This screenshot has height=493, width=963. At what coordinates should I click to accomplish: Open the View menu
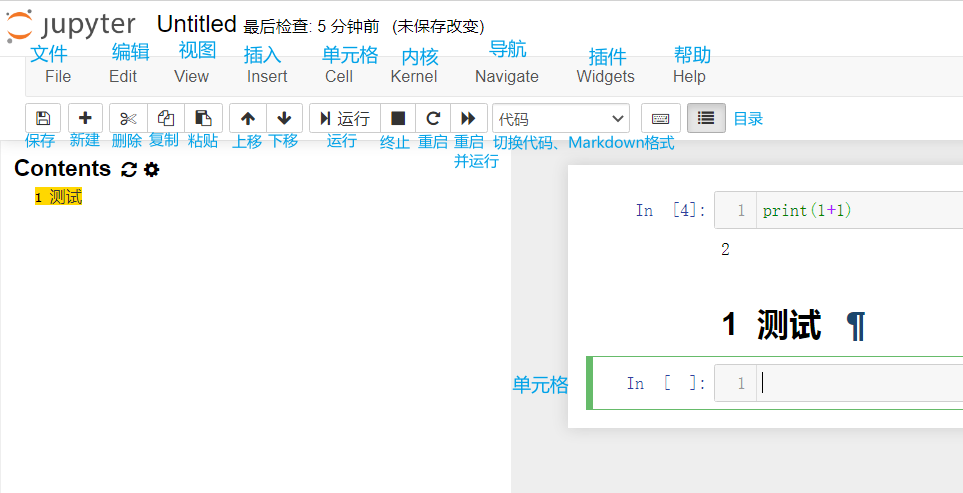[x=192, y=76]
